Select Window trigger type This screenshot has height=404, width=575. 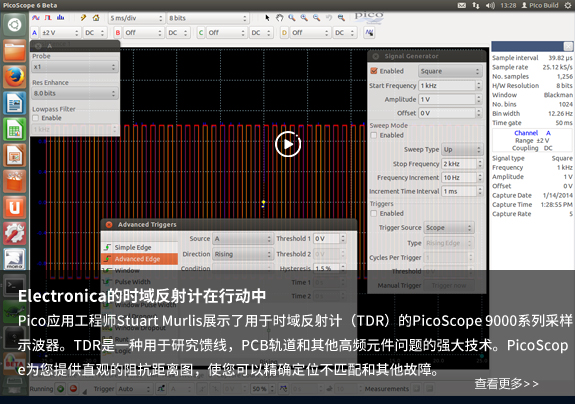pyautogui.click(x=140, y=271)
